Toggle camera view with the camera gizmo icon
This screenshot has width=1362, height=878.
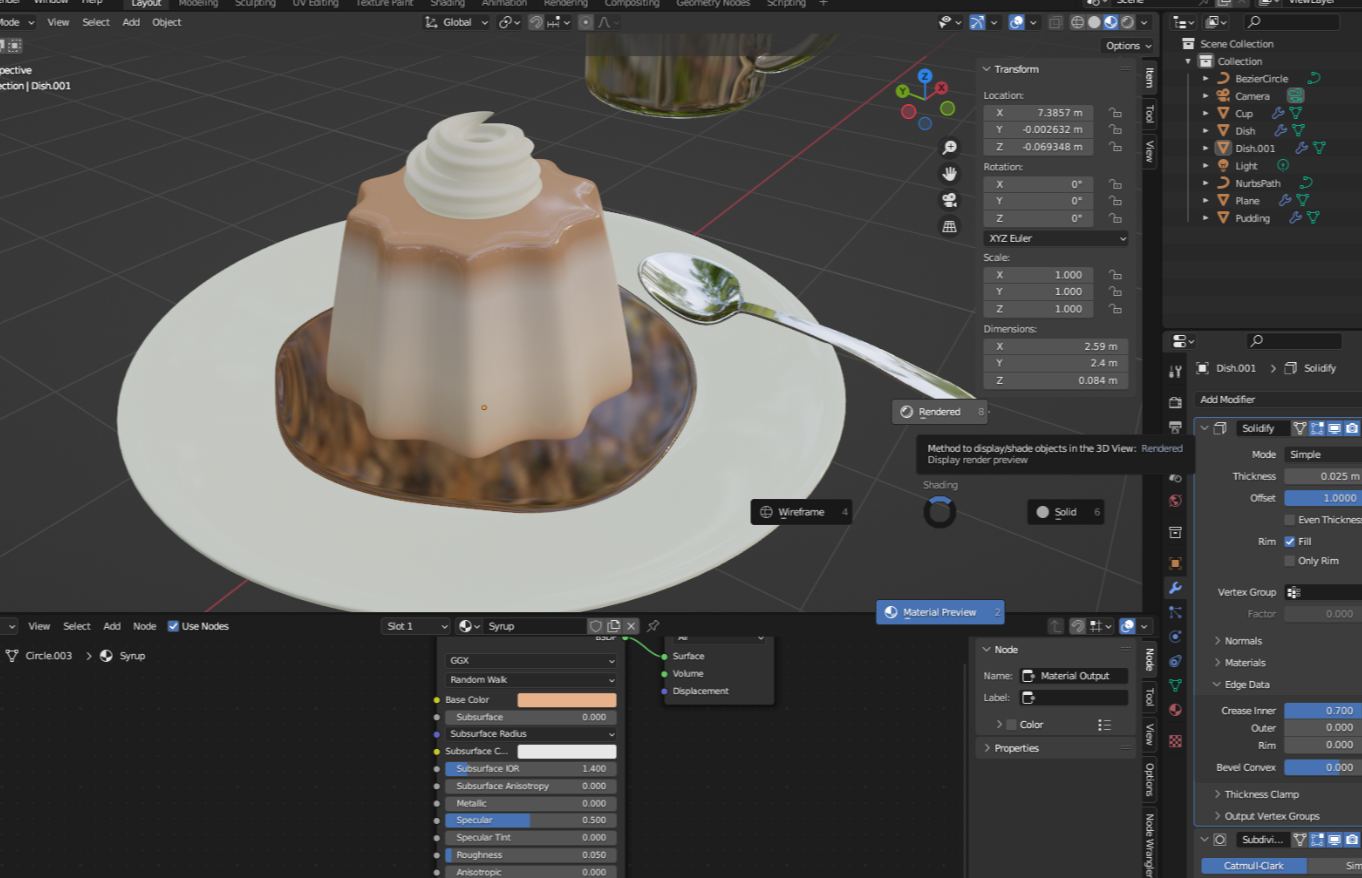[x=949, y=200]
